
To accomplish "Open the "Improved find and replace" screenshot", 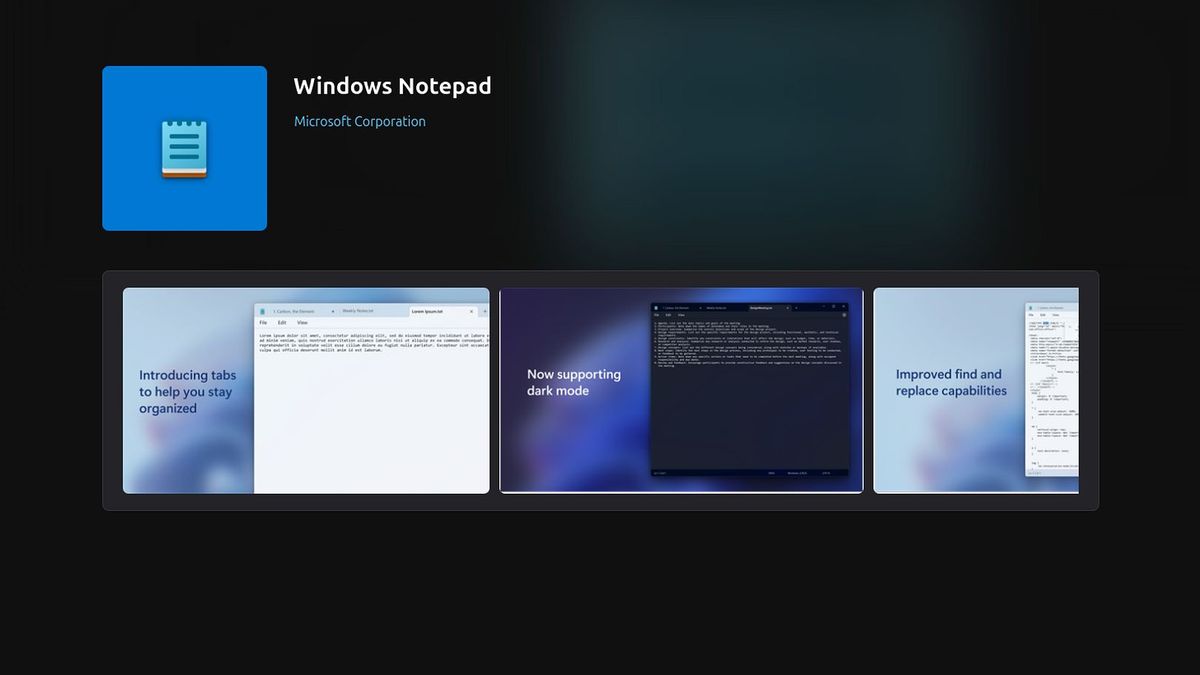I will [x=976, y=391].
